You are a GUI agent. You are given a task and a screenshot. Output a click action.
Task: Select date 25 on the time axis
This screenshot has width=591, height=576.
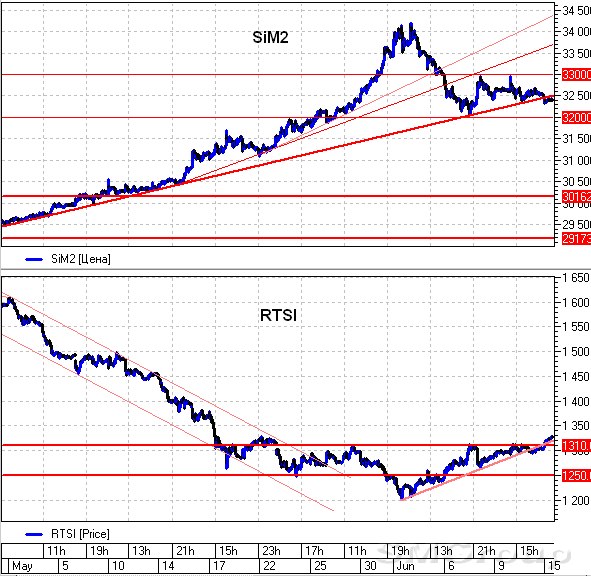pyautogui.click(x=320, y=566)
